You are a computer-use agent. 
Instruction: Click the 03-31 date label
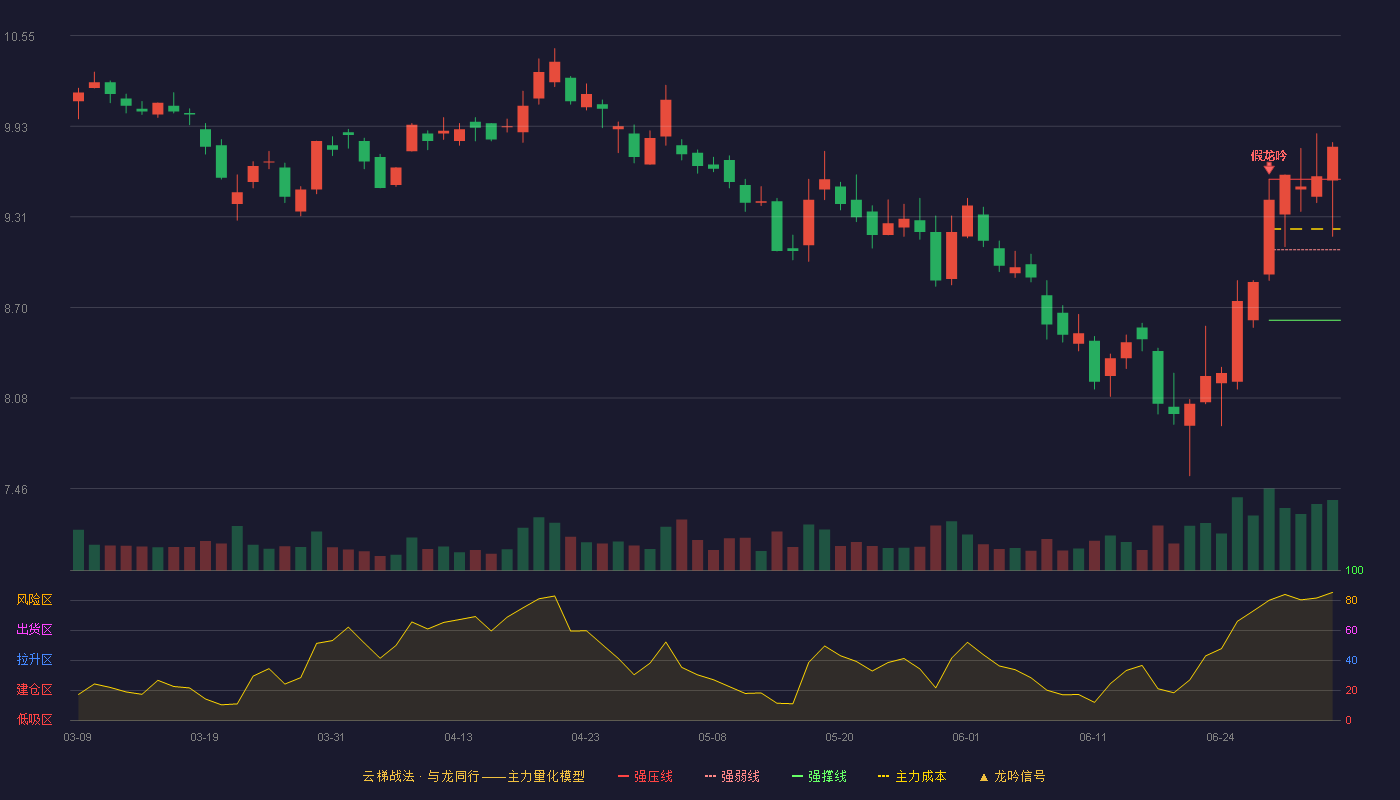tap(331, 737)
